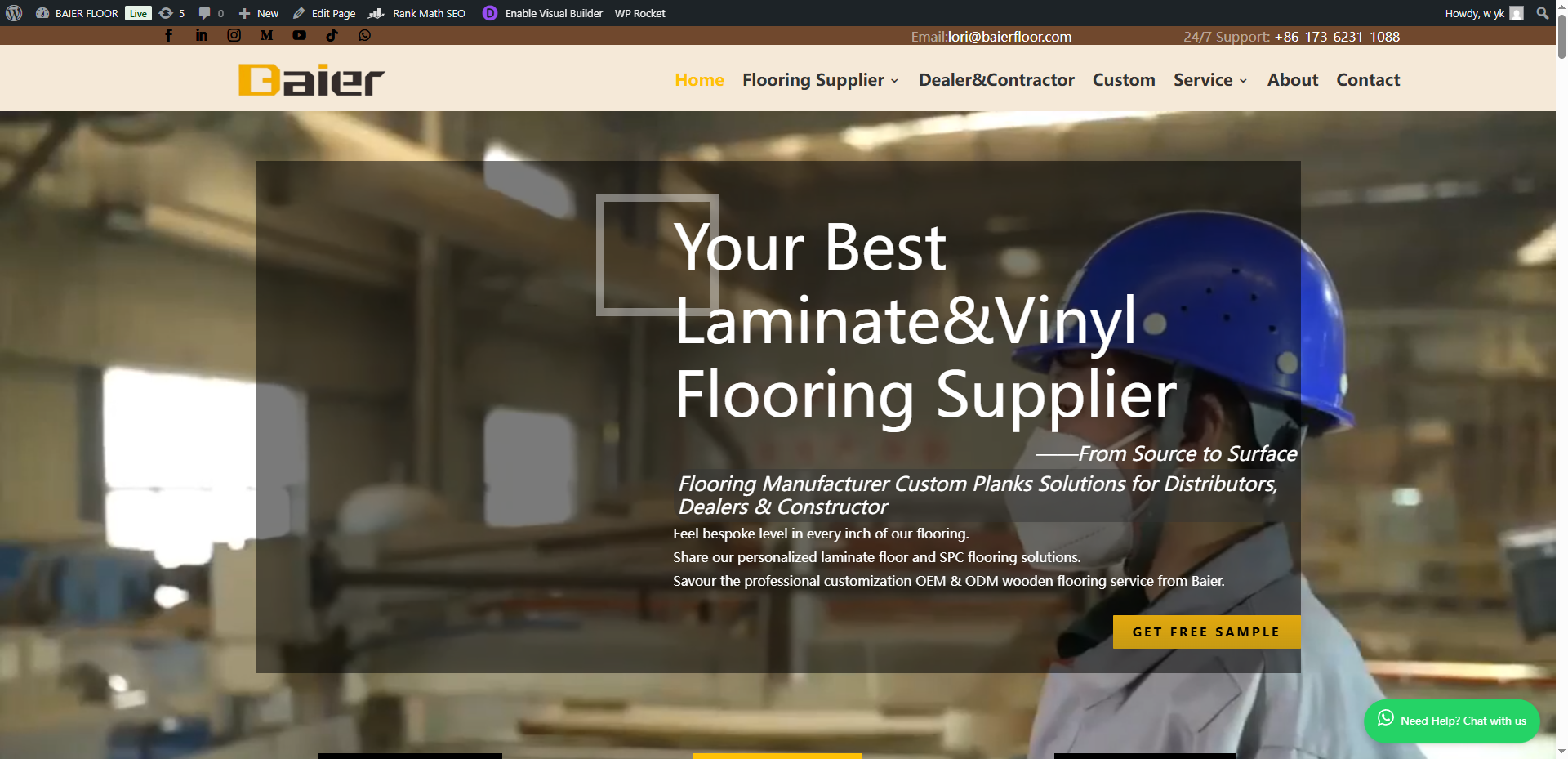Open the Facebook social icon
Image resolution: width=1568 pixels, height=759 pixels.
(x=169, y=35)
